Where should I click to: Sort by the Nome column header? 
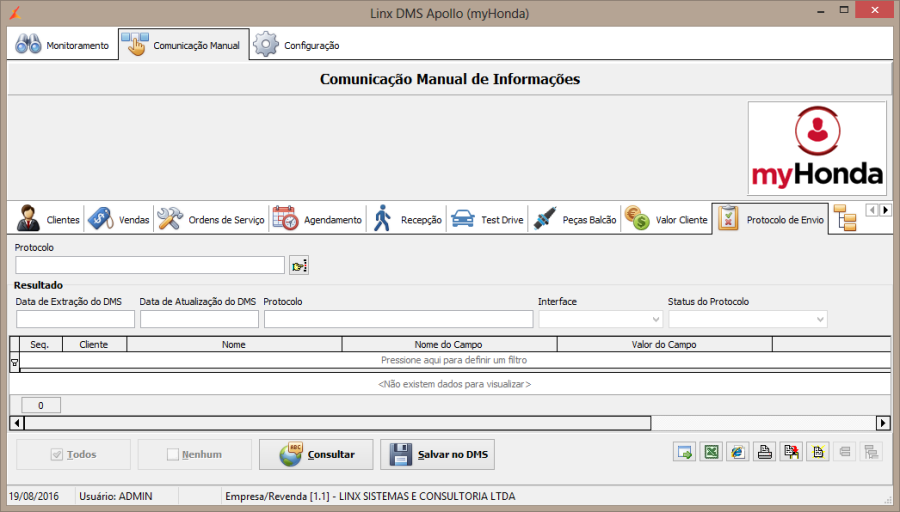234,344
